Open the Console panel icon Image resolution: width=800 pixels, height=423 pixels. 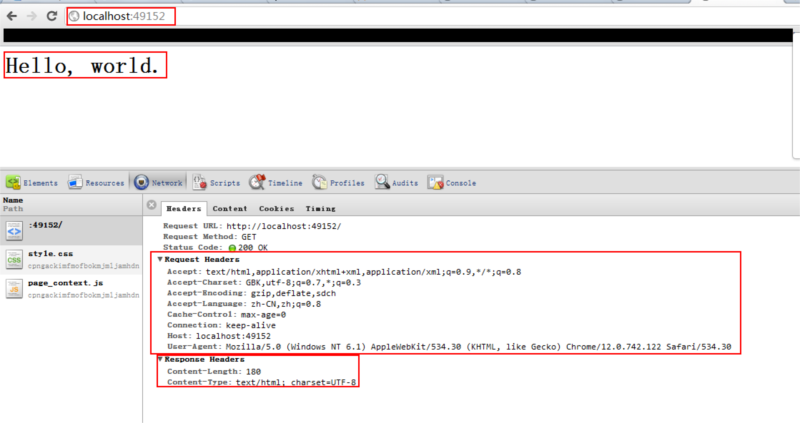point(435,183)
